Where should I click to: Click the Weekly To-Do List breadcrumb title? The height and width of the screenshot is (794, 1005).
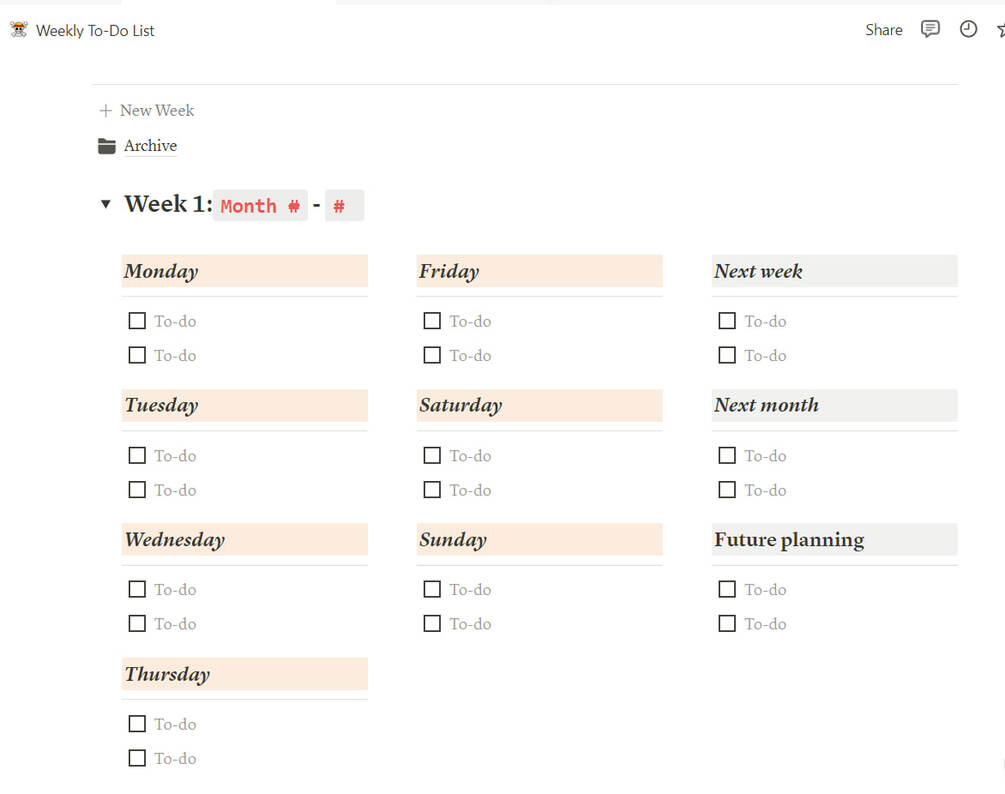[x=95, y=30]
